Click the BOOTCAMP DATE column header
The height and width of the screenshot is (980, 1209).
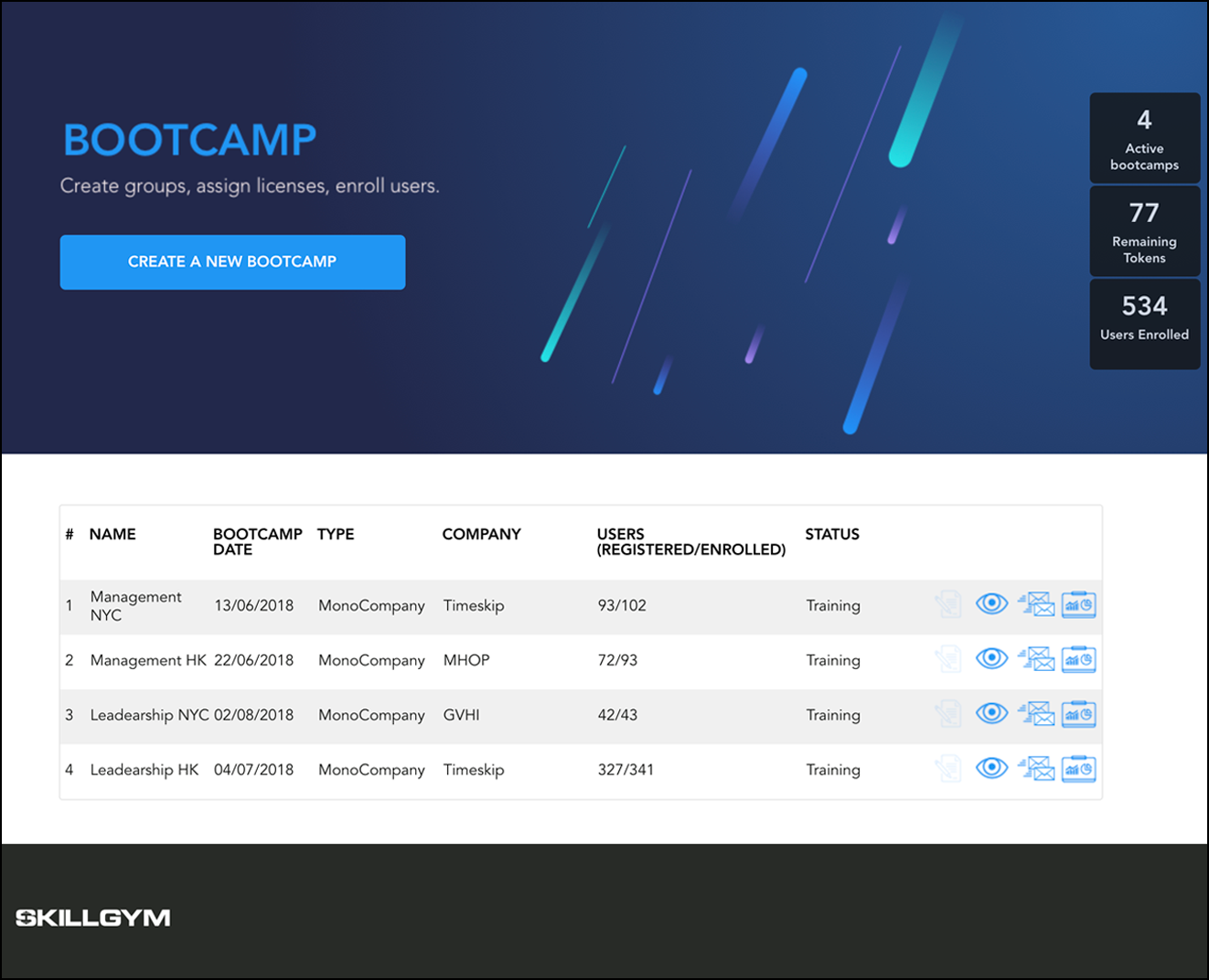click(257, 542)
